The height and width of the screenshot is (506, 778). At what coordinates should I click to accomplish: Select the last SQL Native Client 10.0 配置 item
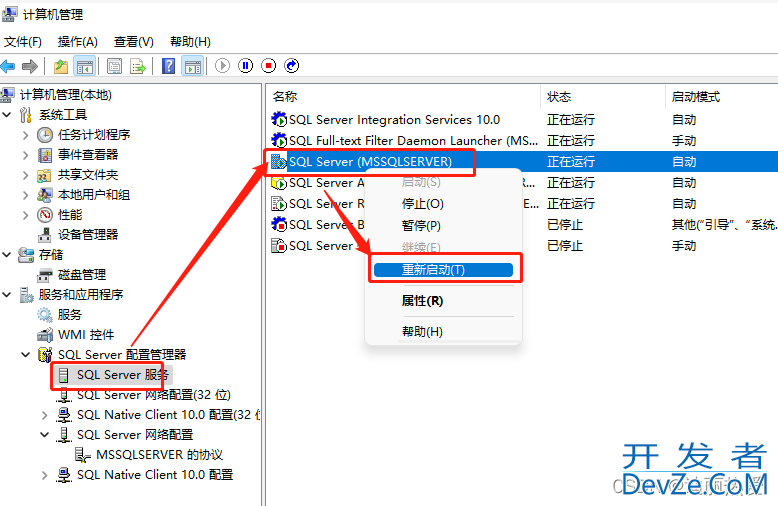point(155,475)
